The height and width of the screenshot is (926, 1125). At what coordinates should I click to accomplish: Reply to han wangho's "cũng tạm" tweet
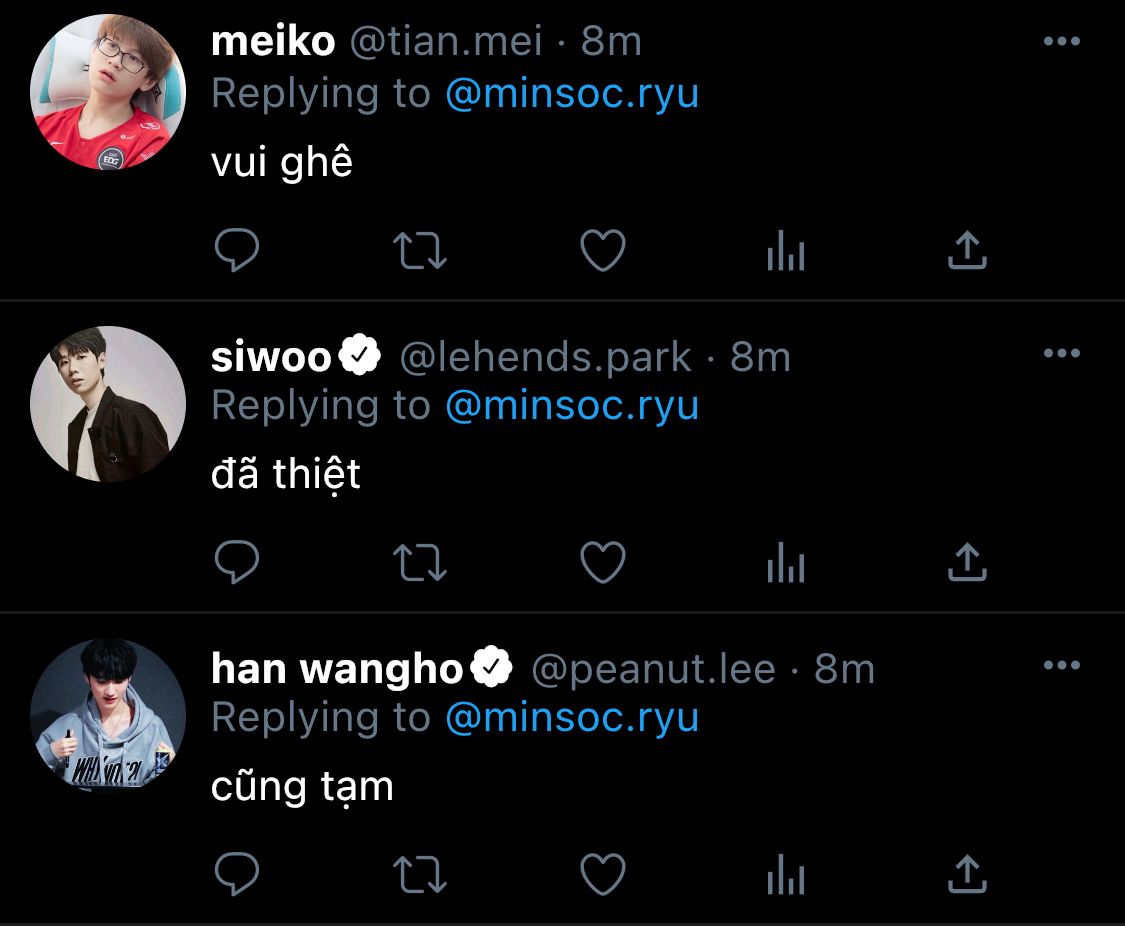(x=237, y=874)
